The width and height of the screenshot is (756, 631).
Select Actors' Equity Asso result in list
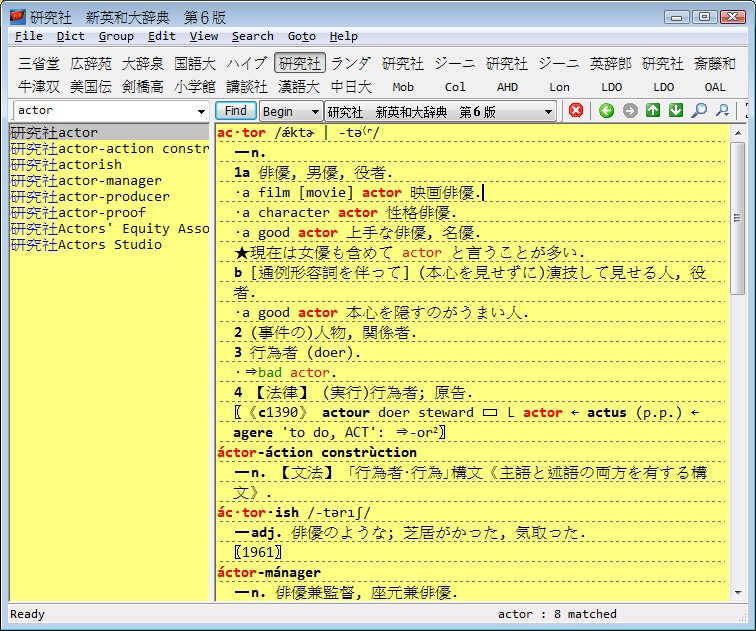tap(109, 228)
